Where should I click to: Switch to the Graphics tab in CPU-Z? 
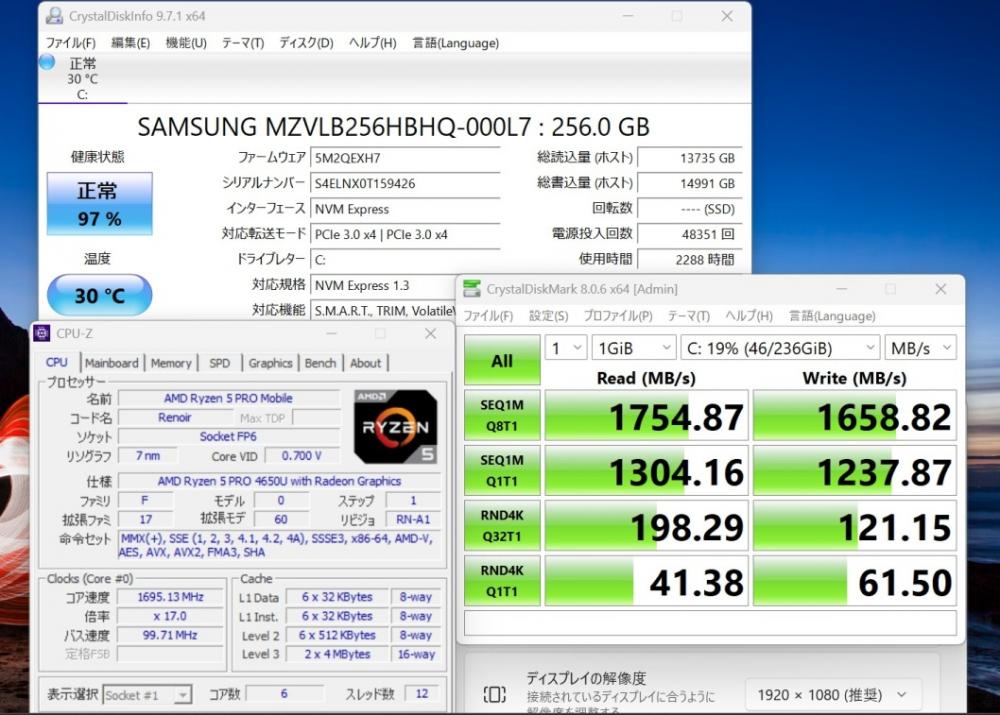point(270,363)
